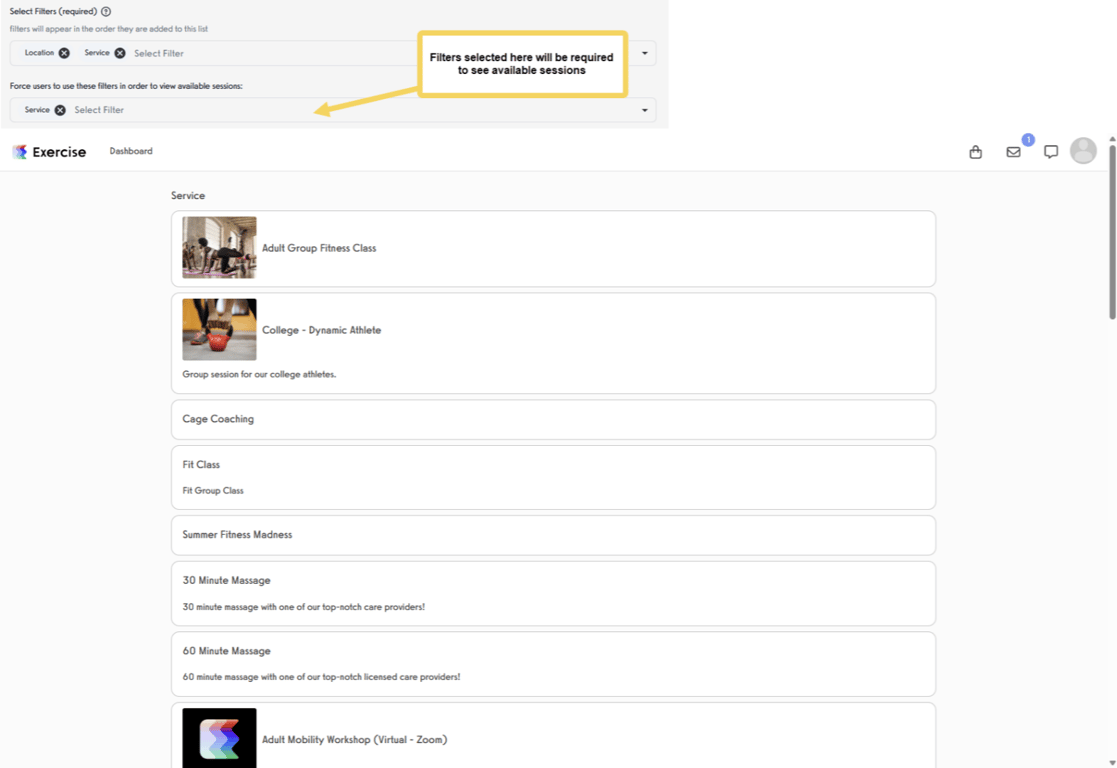
Task: Select Adult Mobility Workshop (Virtual - Zoom)
Action: [554, 735]
